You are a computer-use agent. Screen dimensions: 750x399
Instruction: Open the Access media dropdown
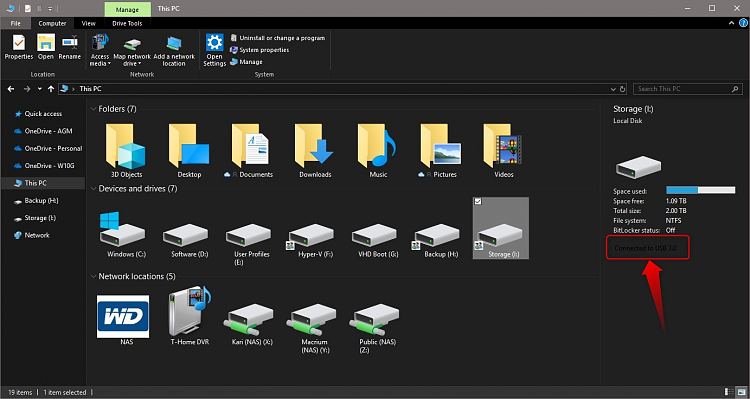click(100, 50)
